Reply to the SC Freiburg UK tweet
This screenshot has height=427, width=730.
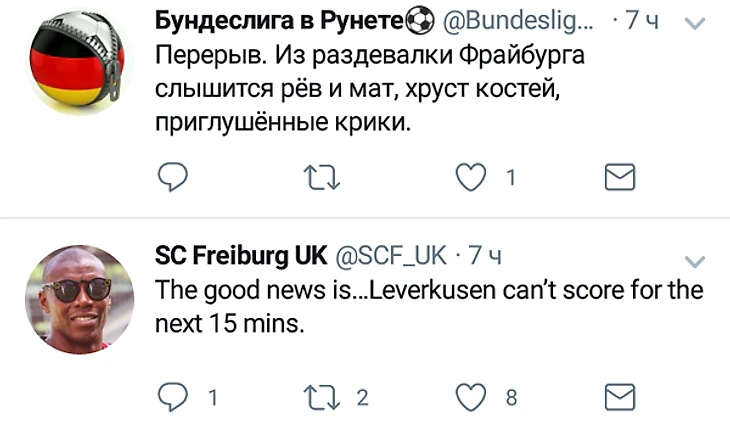click(x=173, y=397)
